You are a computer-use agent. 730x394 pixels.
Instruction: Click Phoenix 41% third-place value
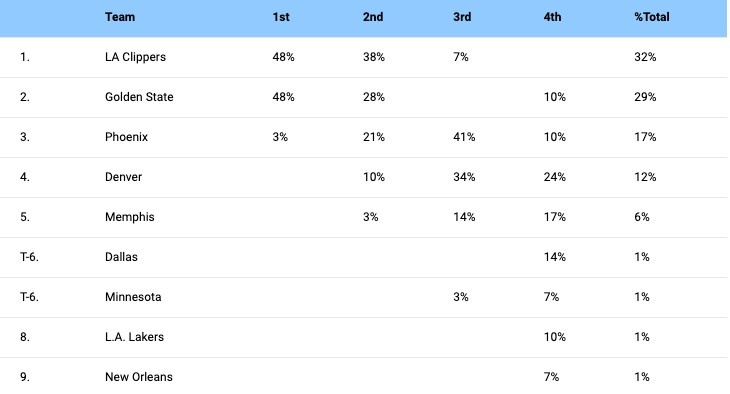click(464, 137)
